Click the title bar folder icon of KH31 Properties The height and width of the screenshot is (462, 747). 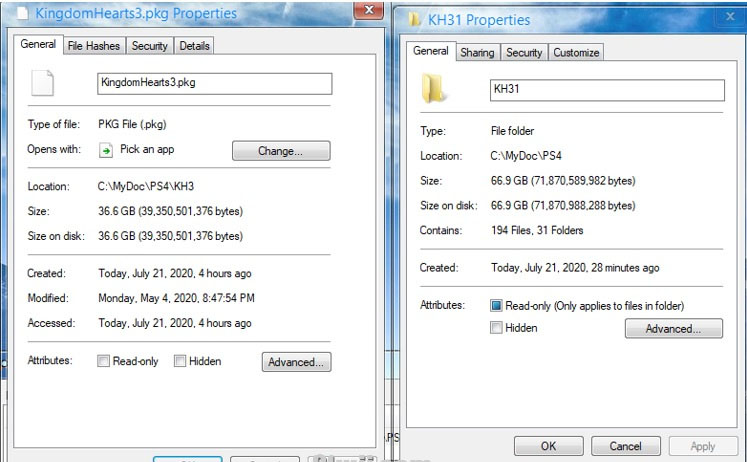coord(414,19)
